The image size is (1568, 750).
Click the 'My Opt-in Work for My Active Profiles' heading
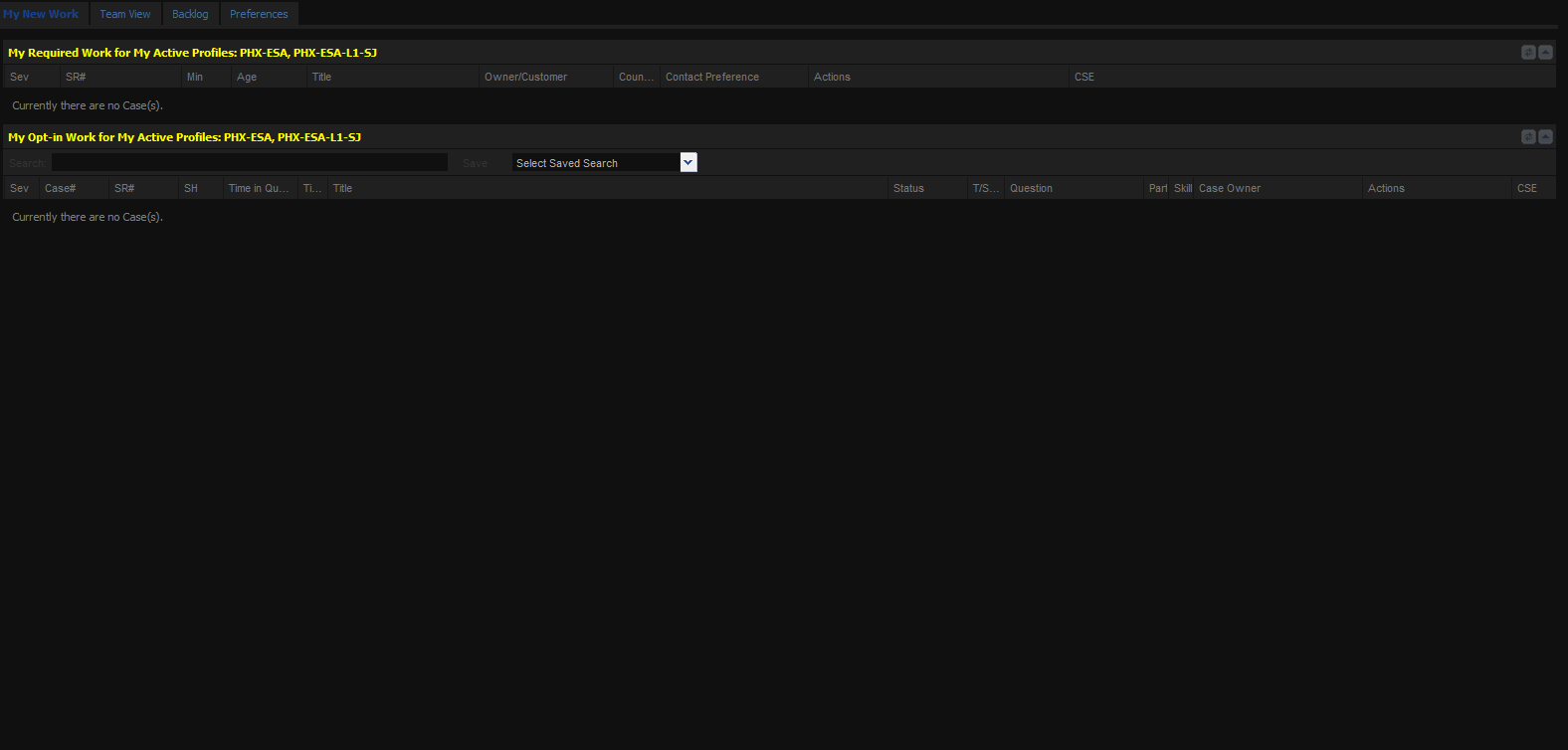click(185, 137)
